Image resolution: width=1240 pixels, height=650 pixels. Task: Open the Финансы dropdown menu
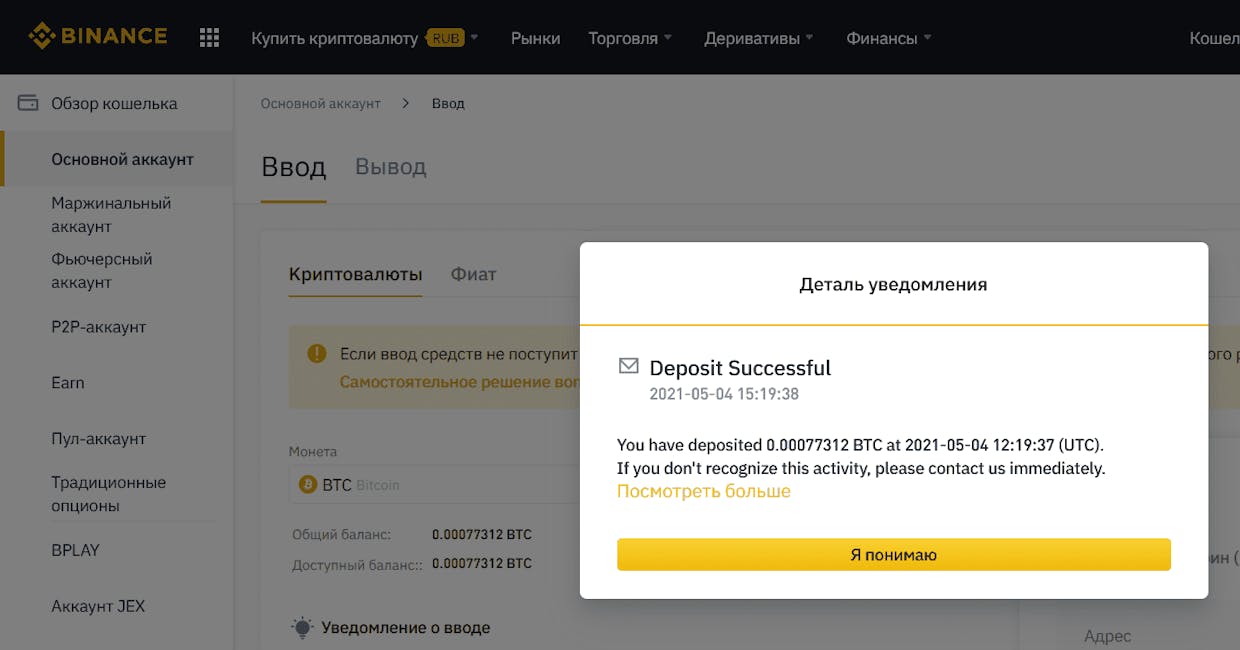pos(889,38)
